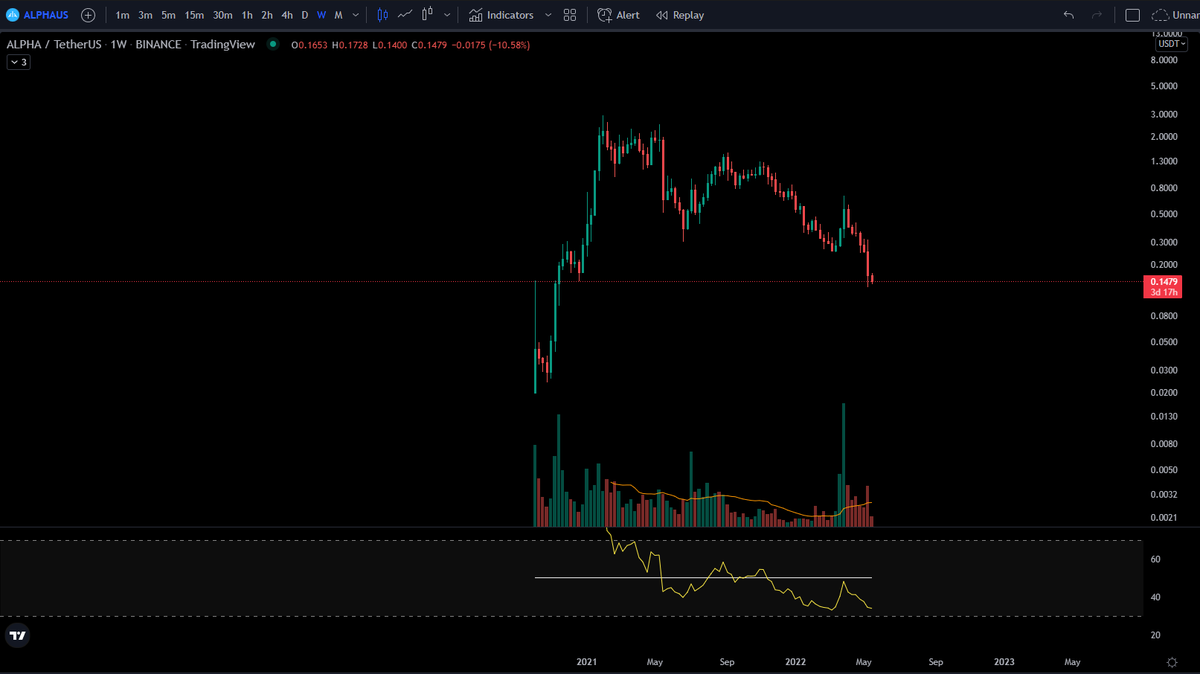1200x674 pixels.
Task: Choose the candlestick chart style
Action: coord(382,15)
